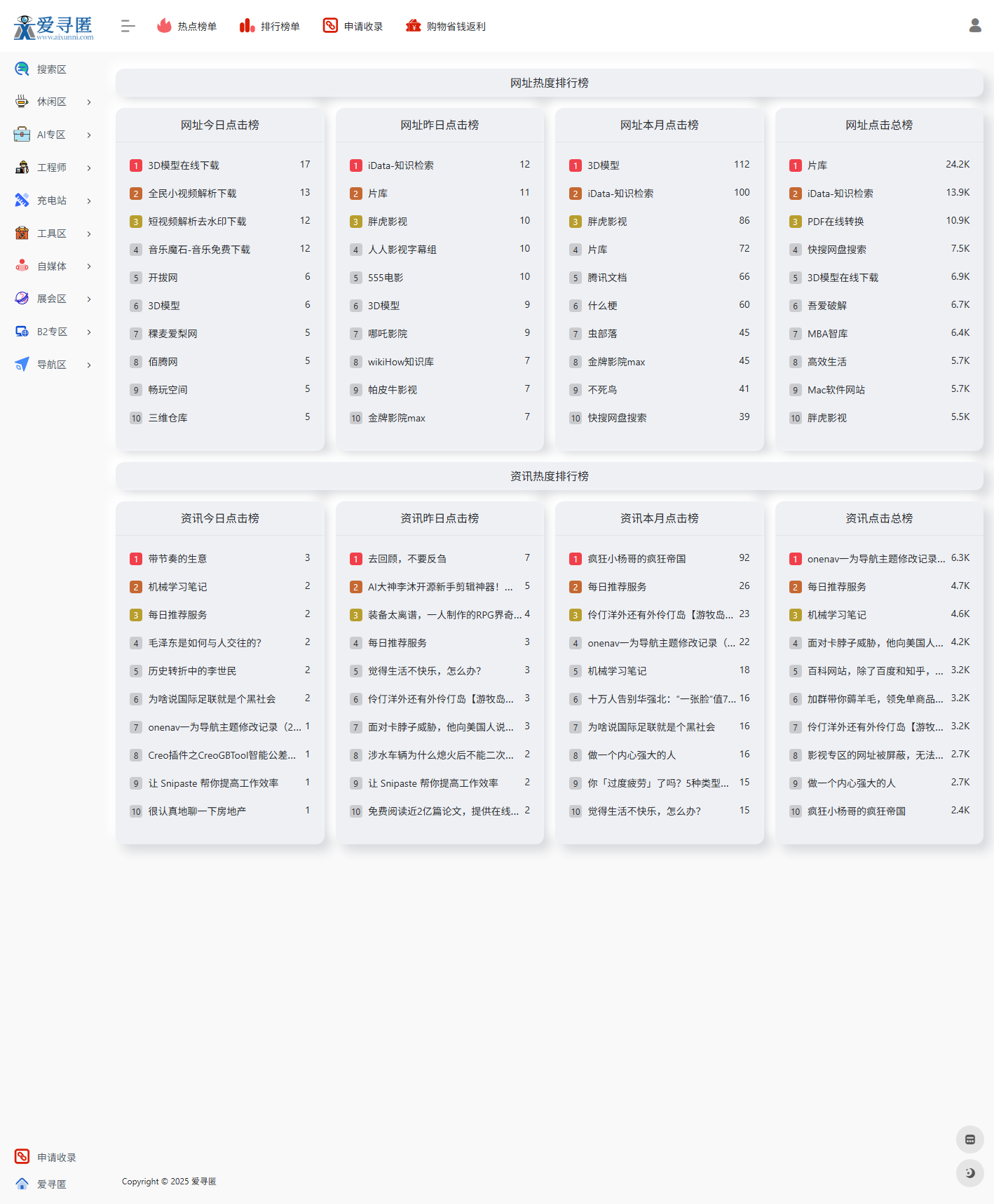Click 555电影 entry
The height and width of the screenshot is (1204, 994).
coord(386,278)
